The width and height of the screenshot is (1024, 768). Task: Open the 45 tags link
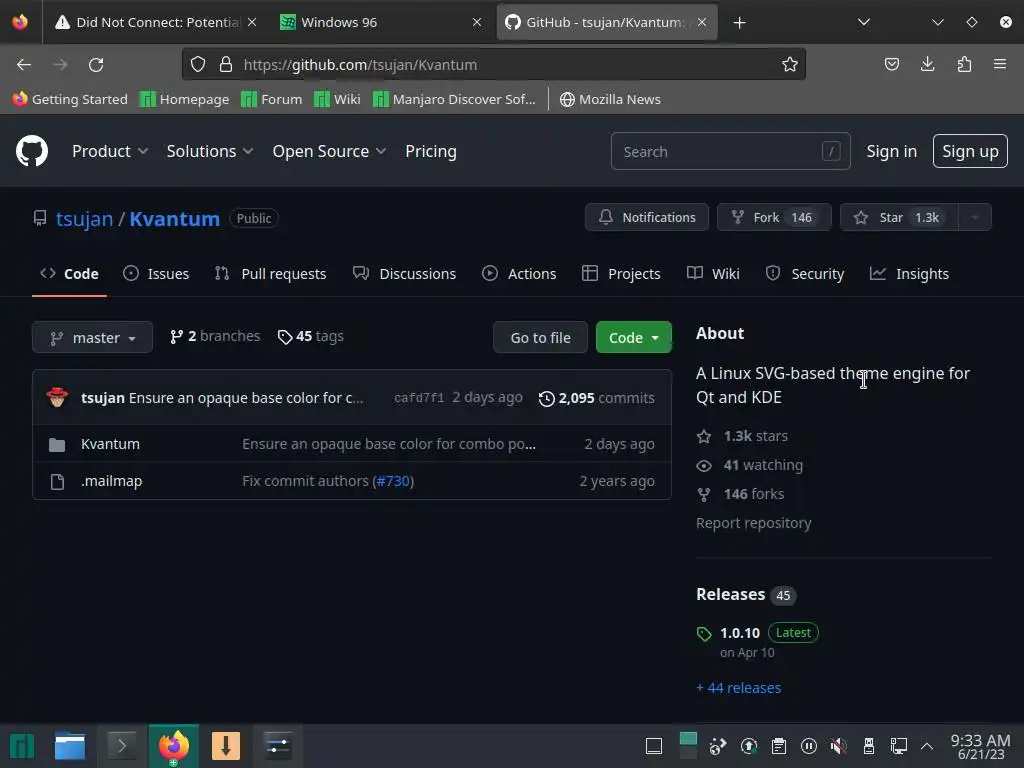(x=311, y=336)
